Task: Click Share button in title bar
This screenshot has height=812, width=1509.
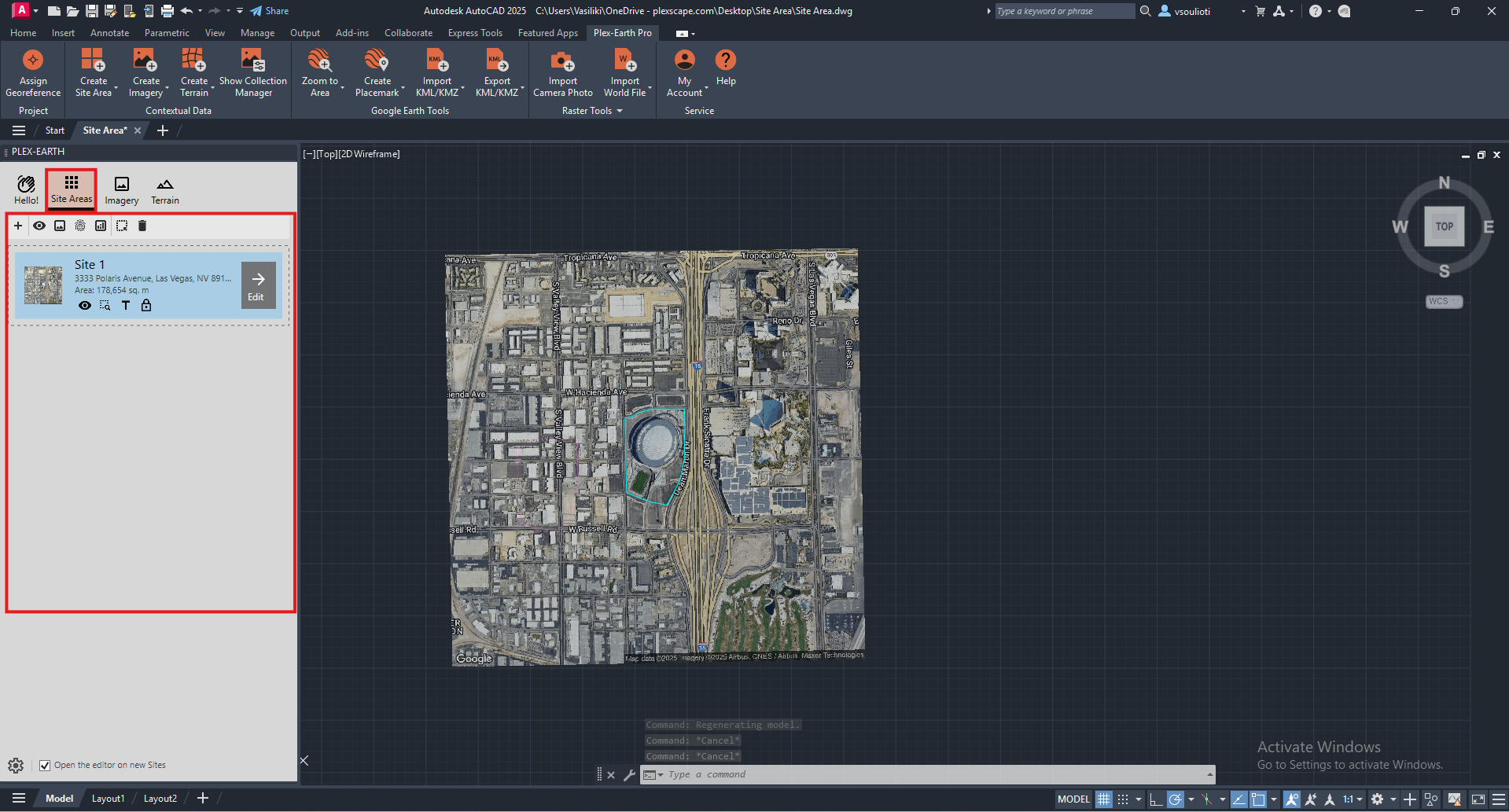Action: coord(270,11)
